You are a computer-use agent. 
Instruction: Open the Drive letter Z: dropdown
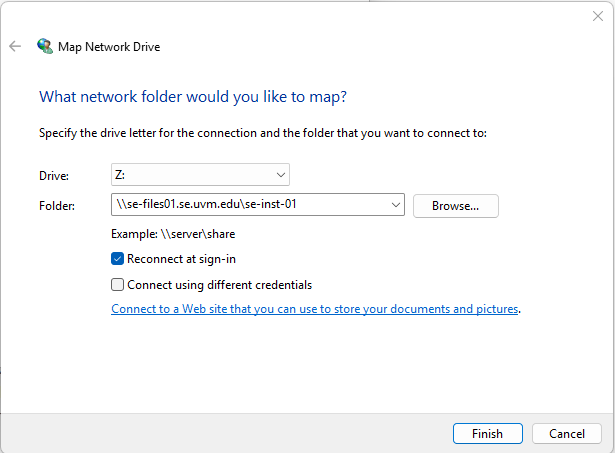[x=199, y=175]
